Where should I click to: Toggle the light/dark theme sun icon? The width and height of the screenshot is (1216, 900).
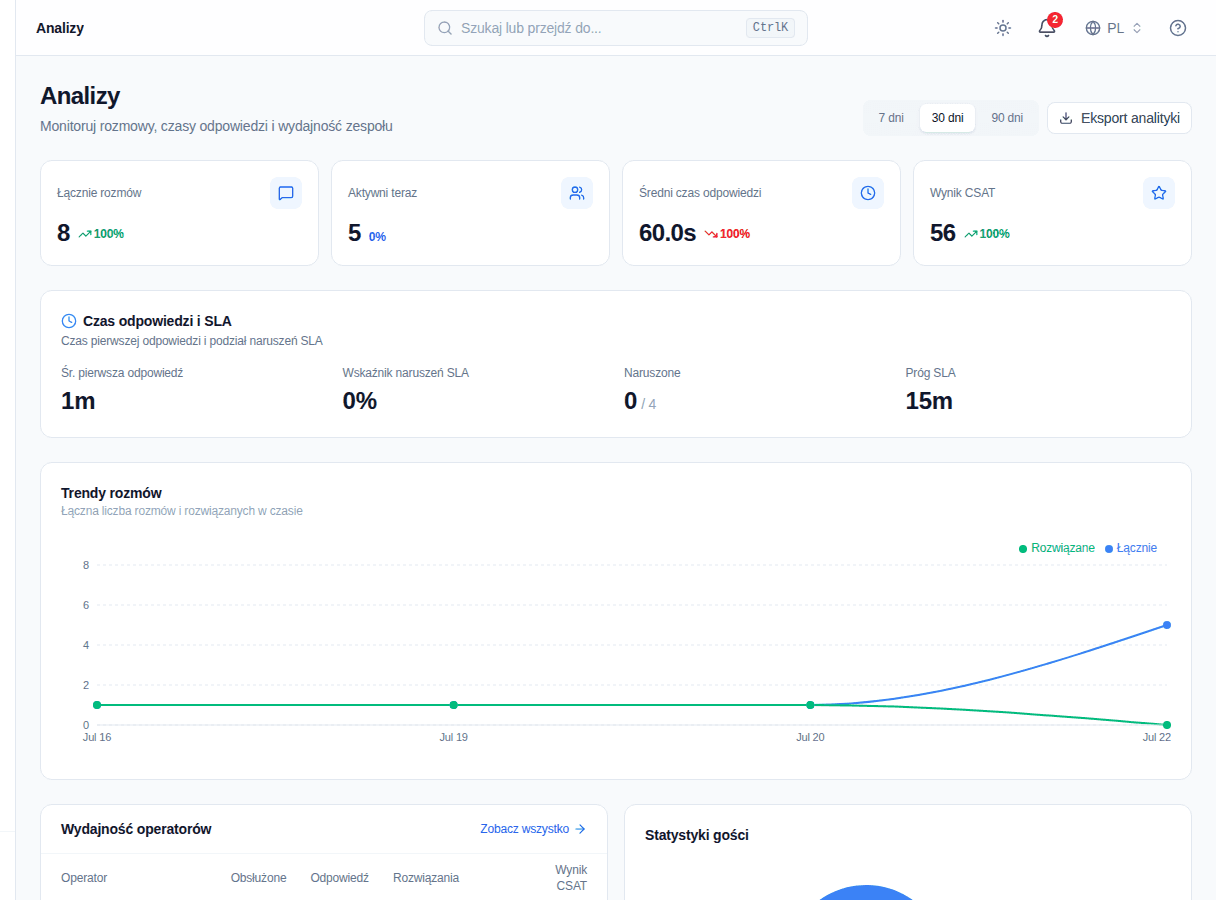1003,28
